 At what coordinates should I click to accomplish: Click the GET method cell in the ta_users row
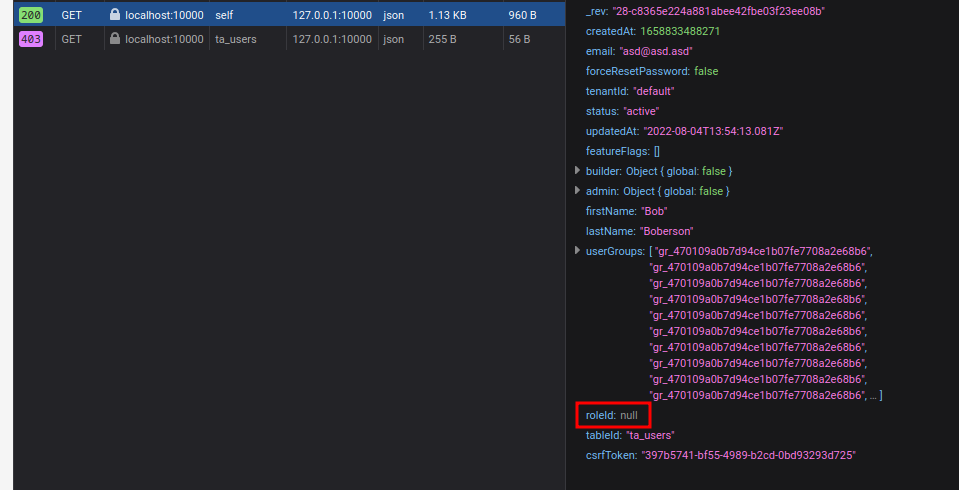(x=72, y=39)
